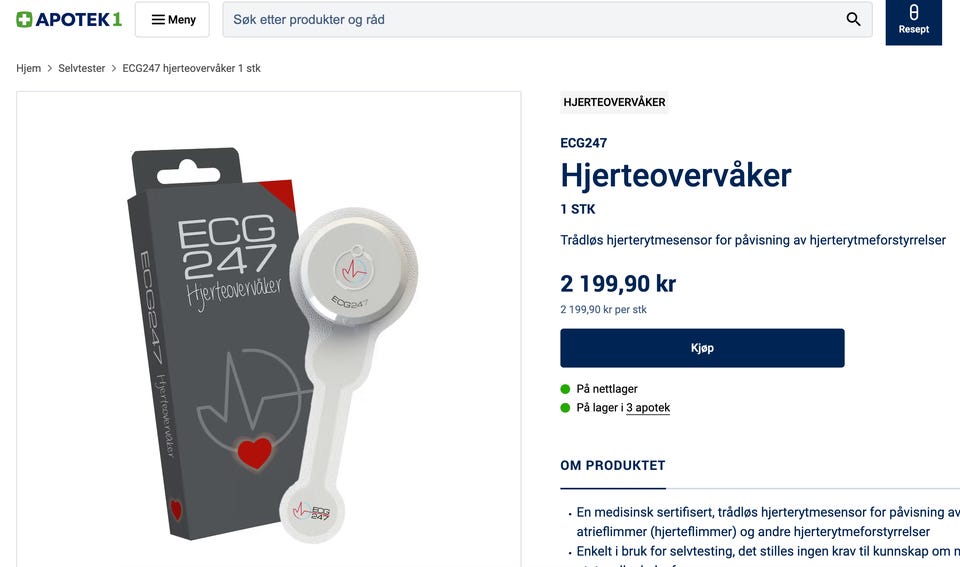Screen dimensions: 960x567
Task: Enlarge the ECG247 product image
Action: (x=269, y=329)
